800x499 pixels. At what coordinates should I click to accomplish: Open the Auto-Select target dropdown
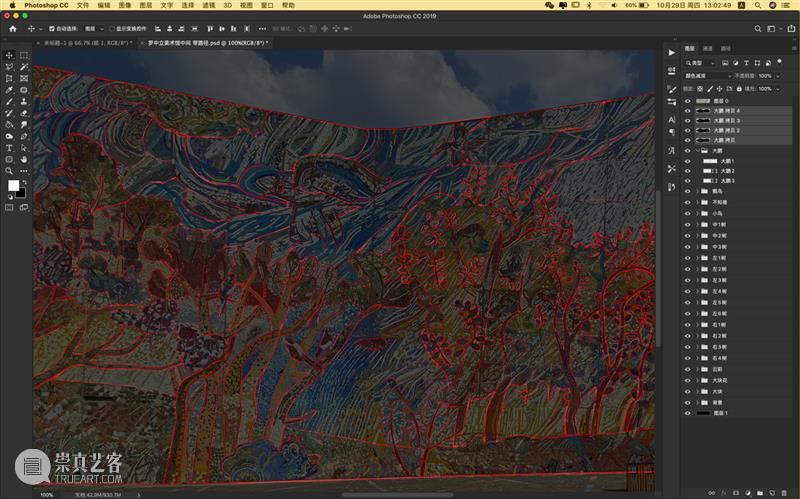coord(94,29)
